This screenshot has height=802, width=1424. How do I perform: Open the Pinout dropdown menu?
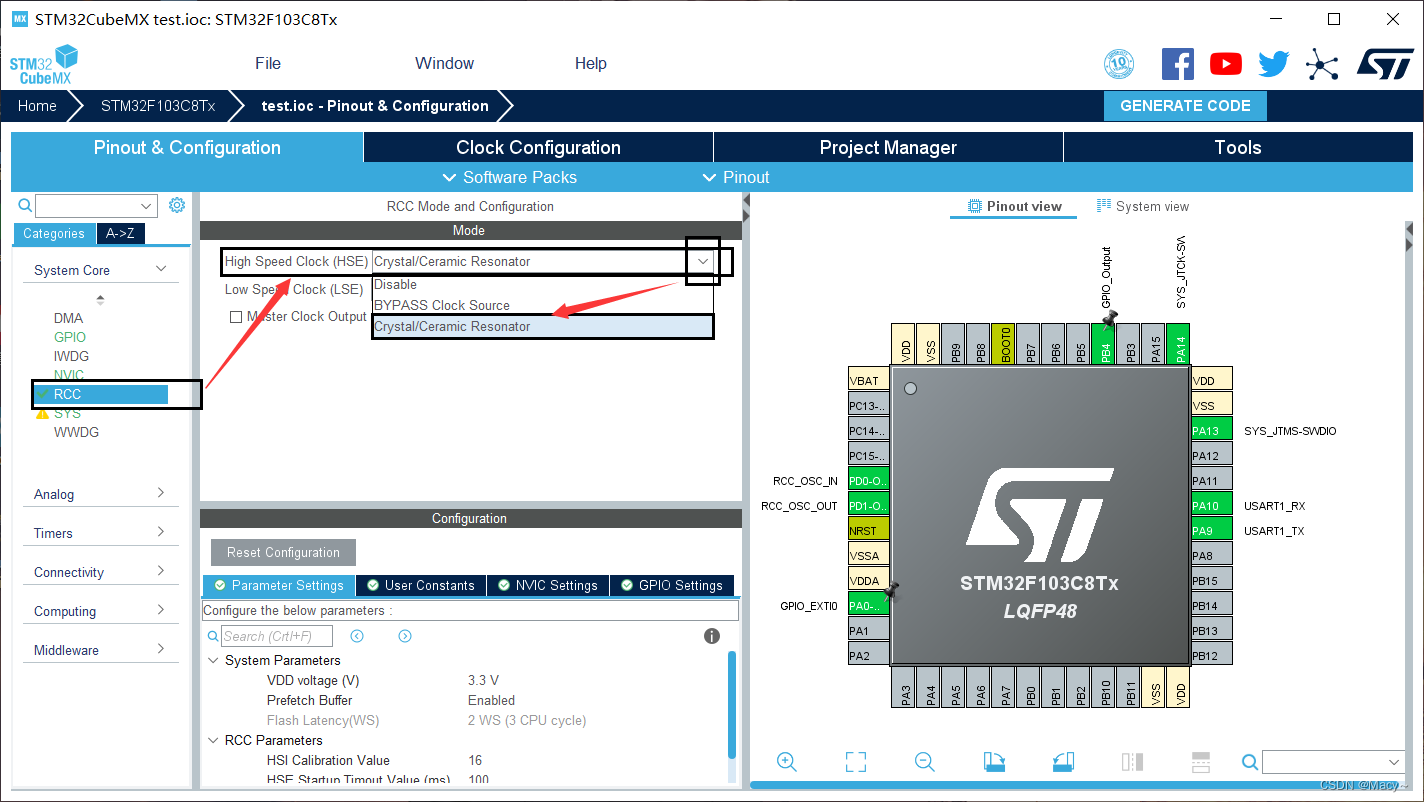pos(736,177)
